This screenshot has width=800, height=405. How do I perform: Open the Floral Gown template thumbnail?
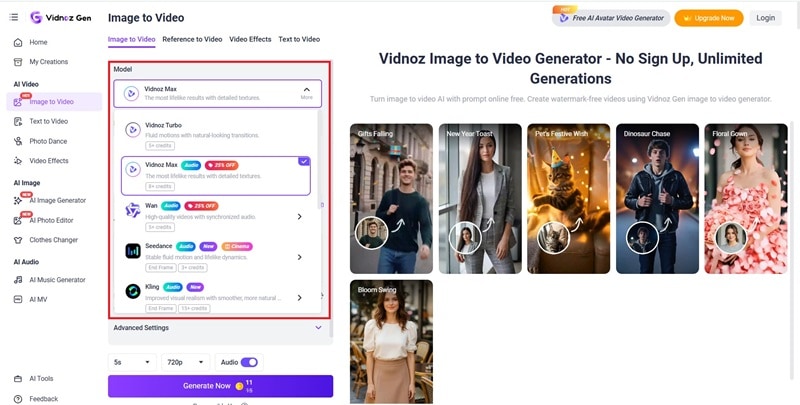pos(746,198)
